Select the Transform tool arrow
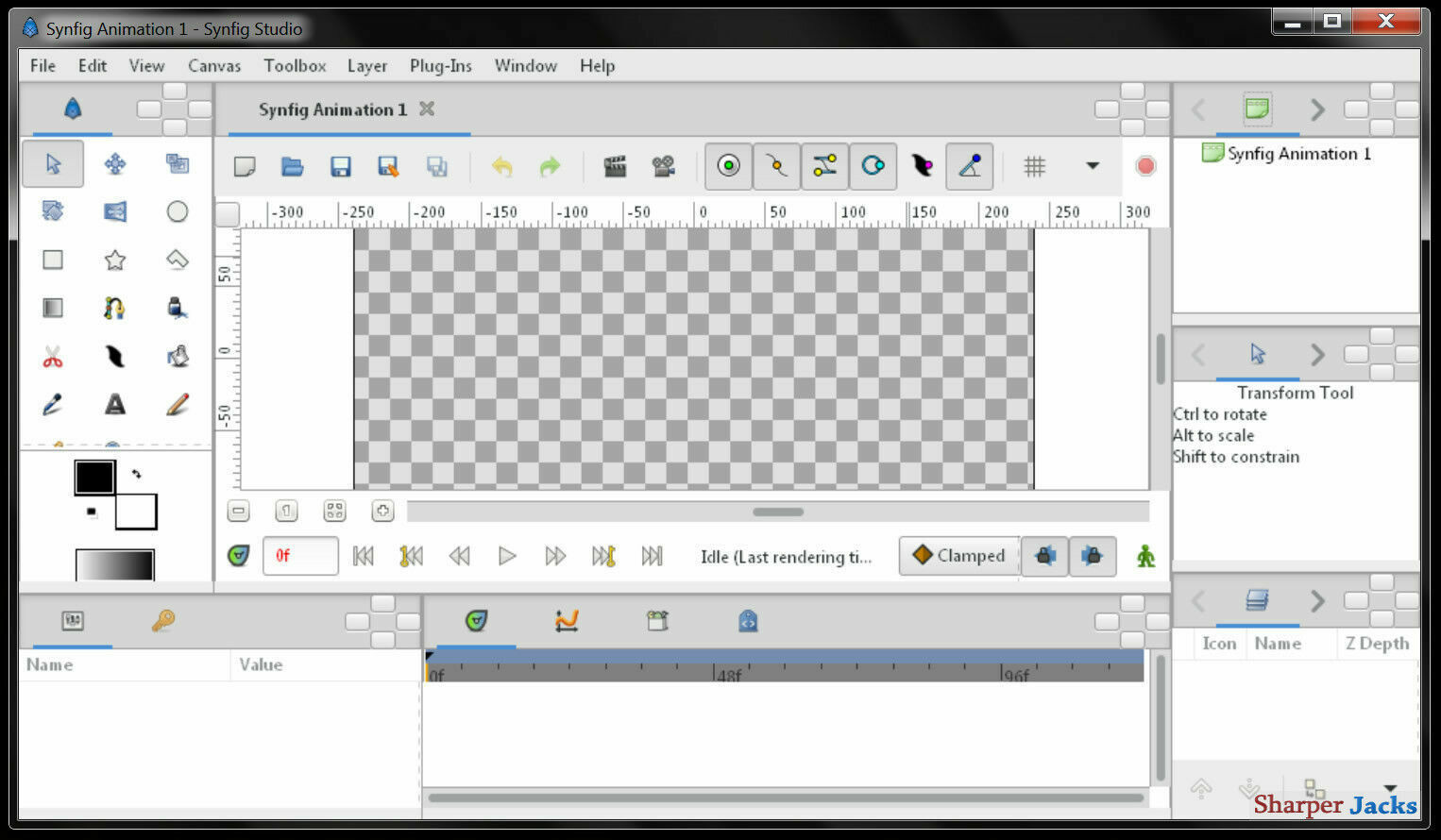Screen dimensions: 1441x840 53,164
